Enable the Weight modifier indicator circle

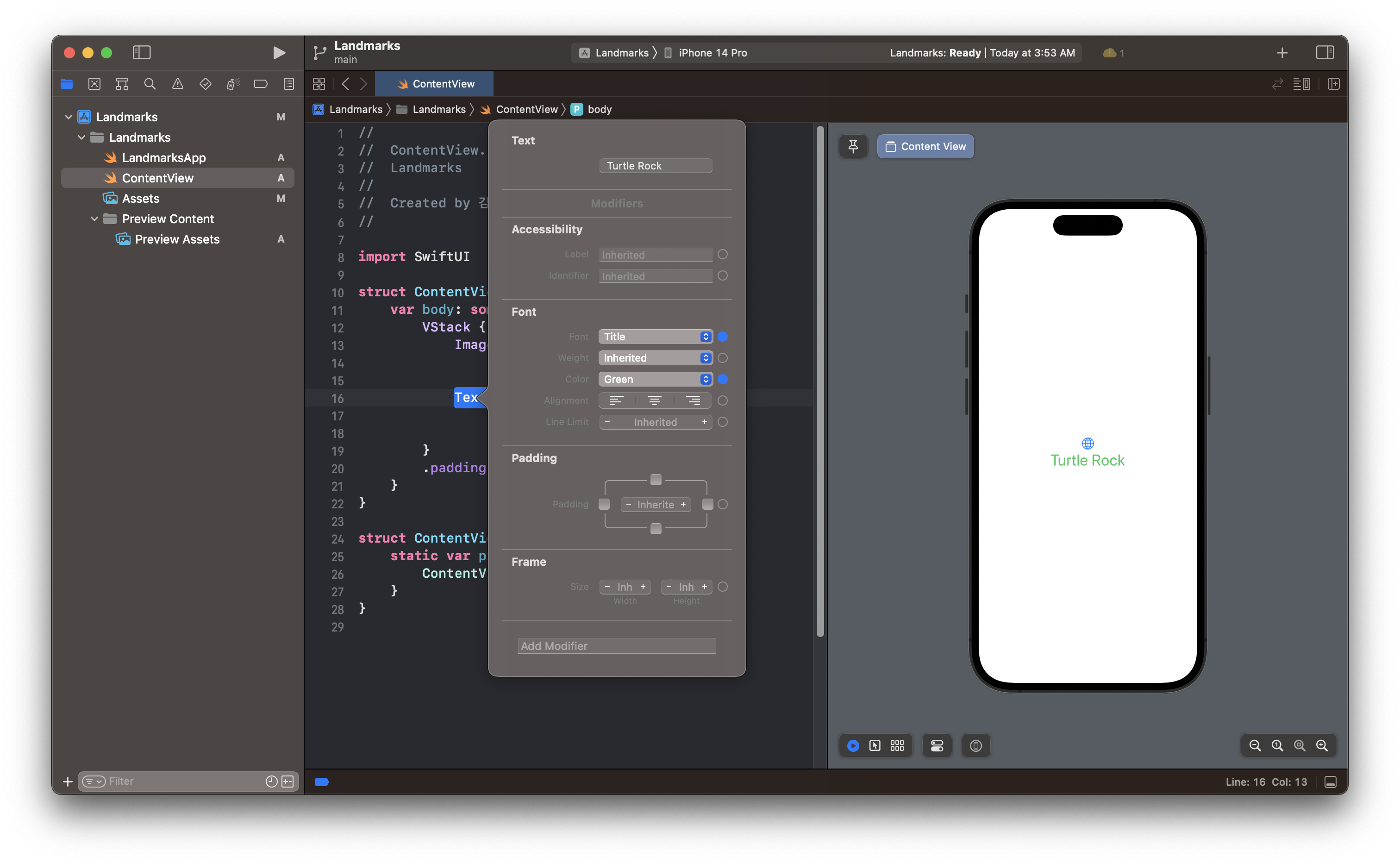click(x=723, y=358)
